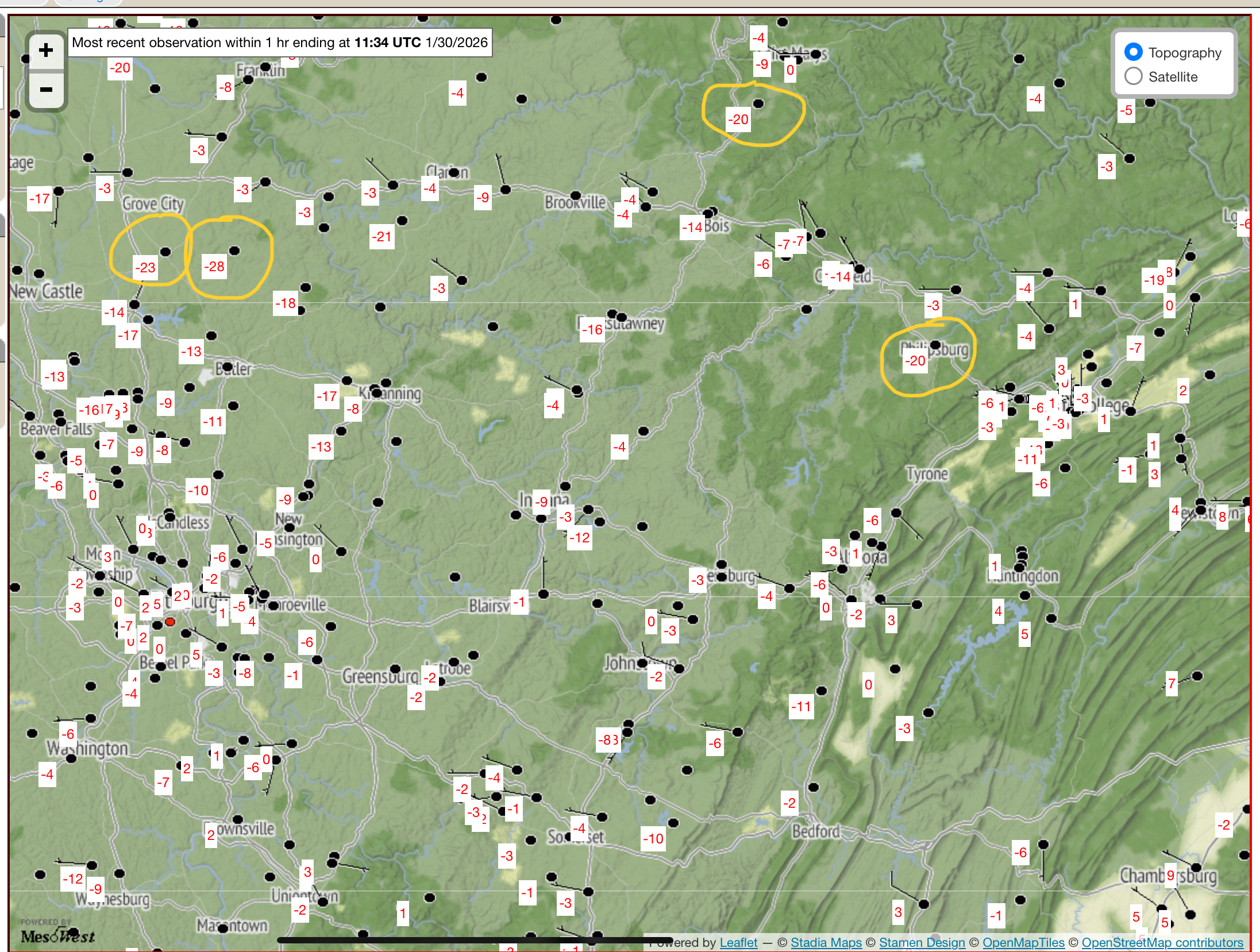Click the zoom out minus button
This screenshot has height=952, width=1260.
(x=46, y=90)
